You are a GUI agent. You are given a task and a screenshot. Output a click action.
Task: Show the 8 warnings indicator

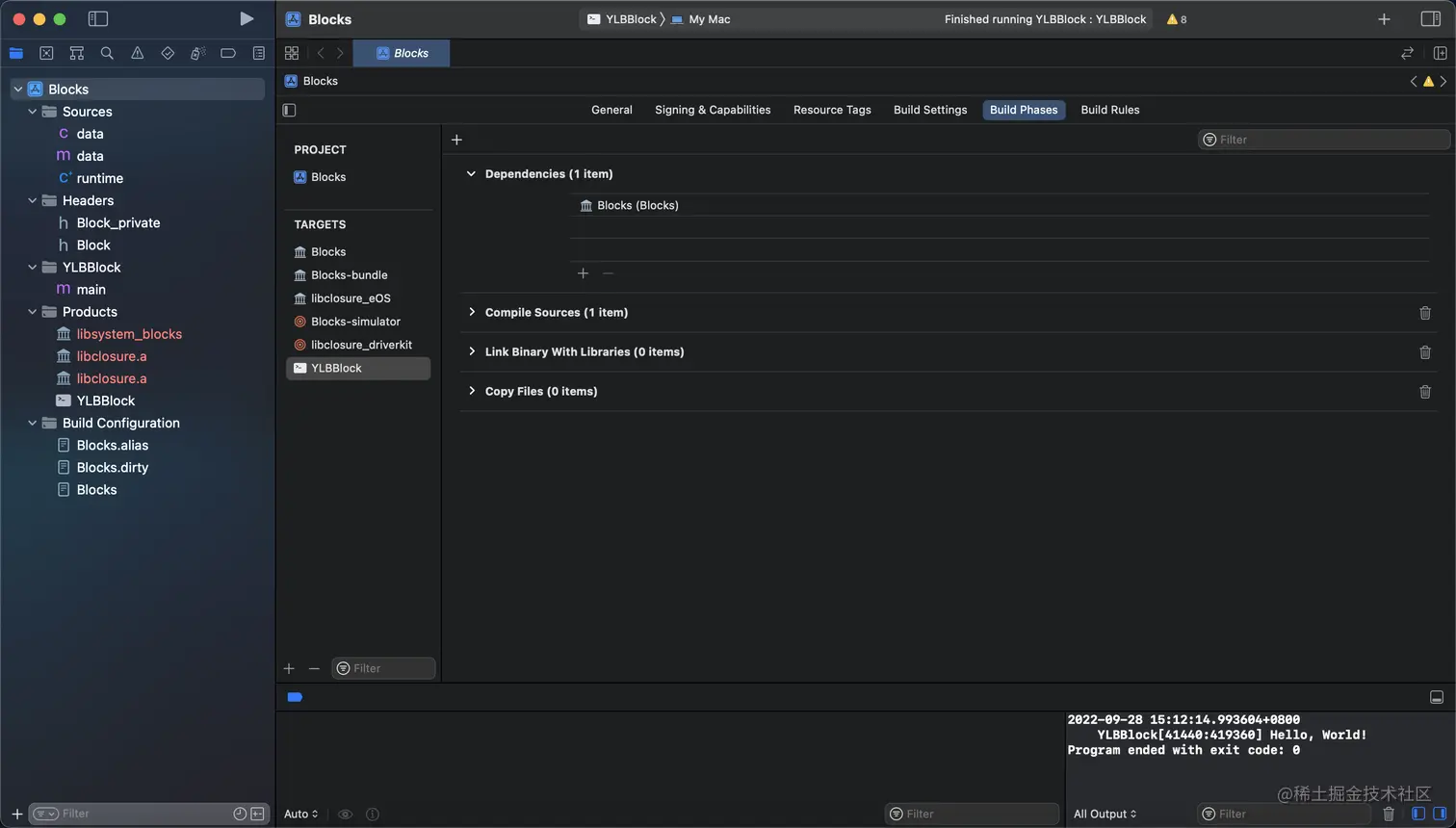coord(1177,19)
